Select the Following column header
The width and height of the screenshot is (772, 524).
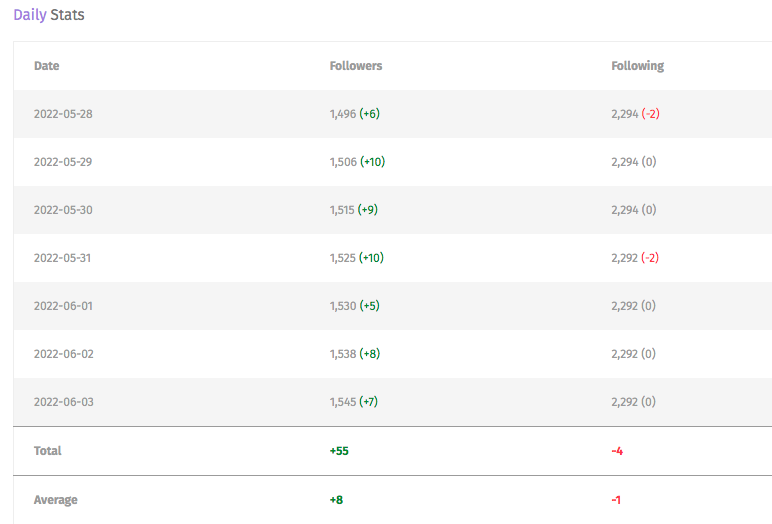coord(638,66)
